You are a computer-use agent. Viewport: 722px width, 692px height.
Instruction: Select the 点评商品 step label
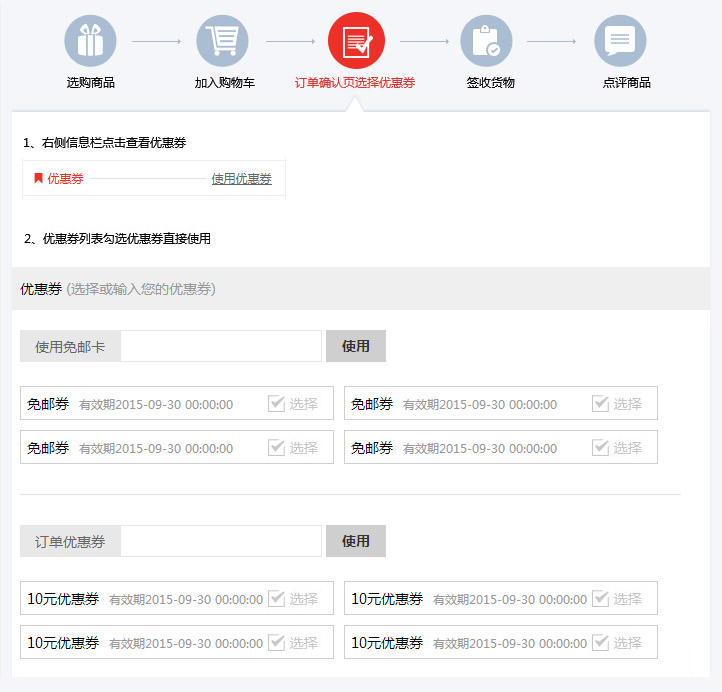pyautogui.click(x=627, y=83)
